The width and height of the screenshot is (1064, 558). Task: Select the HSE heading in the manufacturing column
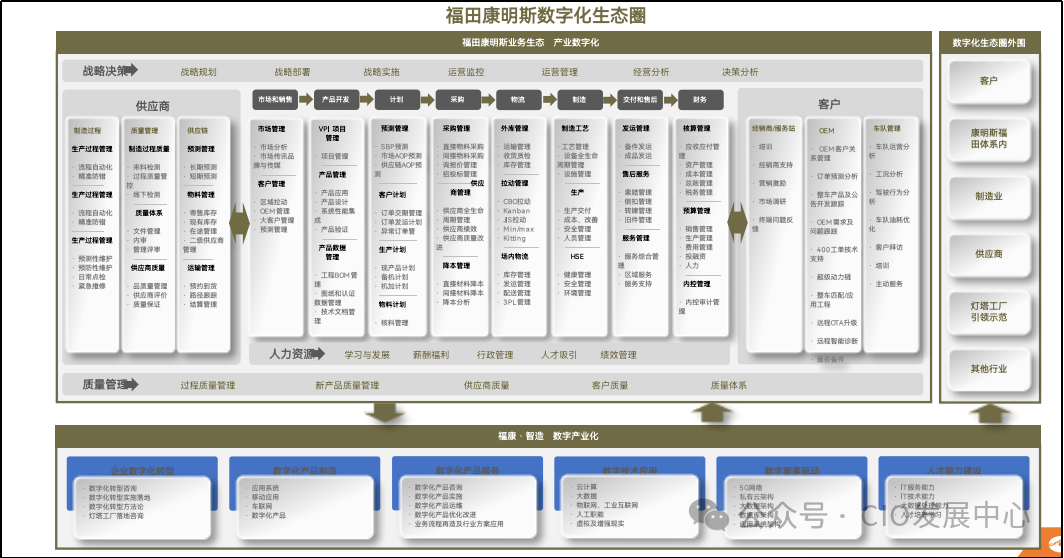pyautogui.click(x=577, y=257)
